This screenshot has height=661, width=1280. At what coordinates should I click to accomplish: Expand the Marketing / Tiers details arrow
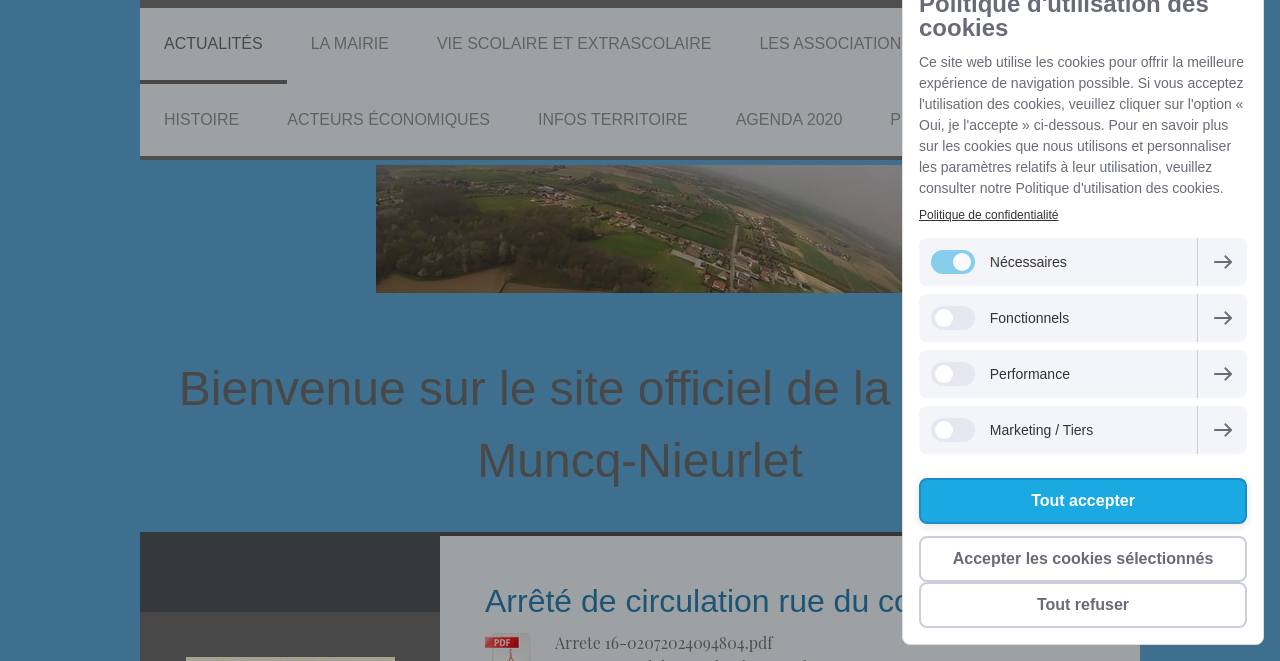pyautogui.click(x=1222, y=429)
